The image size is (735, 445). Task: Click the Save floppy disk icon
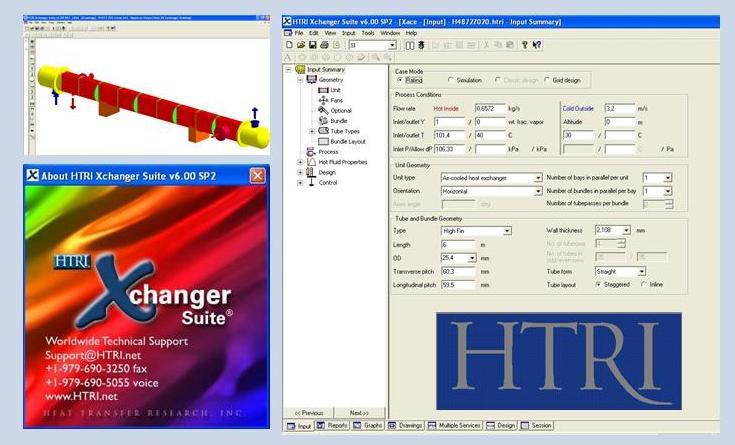coord(313,45)
